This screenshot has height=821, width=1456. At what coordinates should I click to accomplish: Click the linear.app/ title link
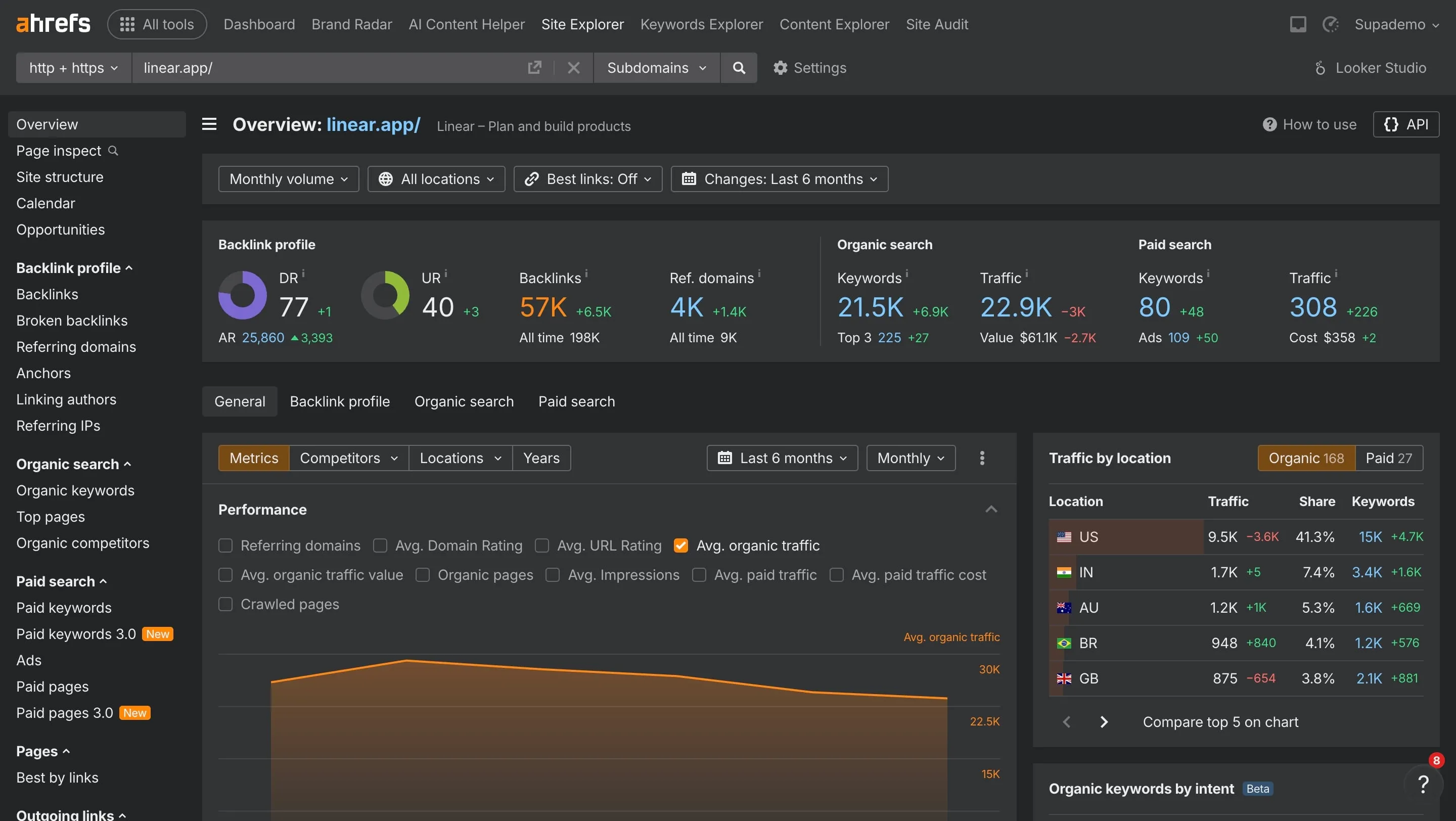tap(373, 124)
